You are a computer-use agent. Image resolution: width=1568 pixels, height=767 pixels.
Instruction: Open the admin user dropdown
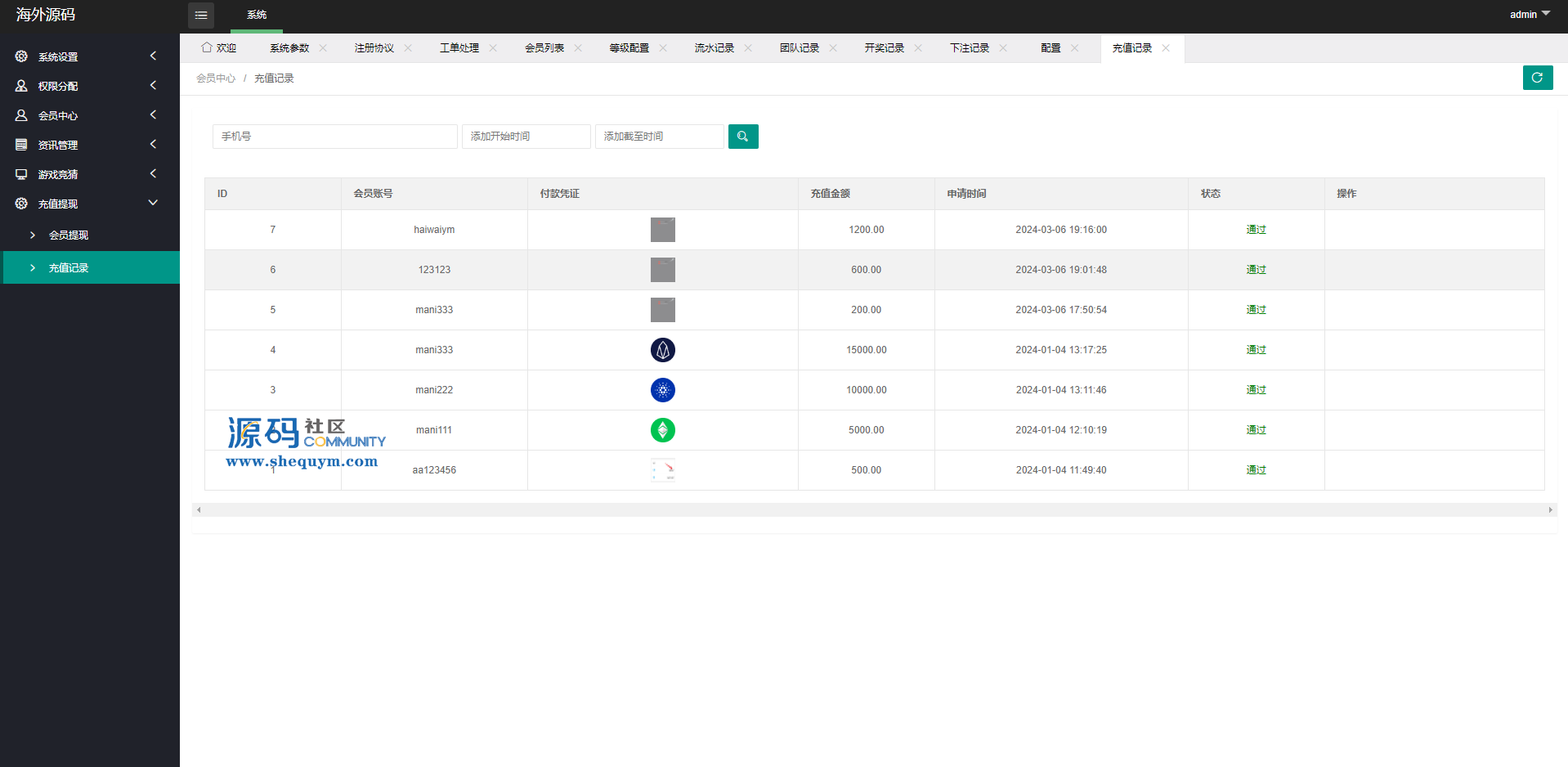click(1530, 15)
